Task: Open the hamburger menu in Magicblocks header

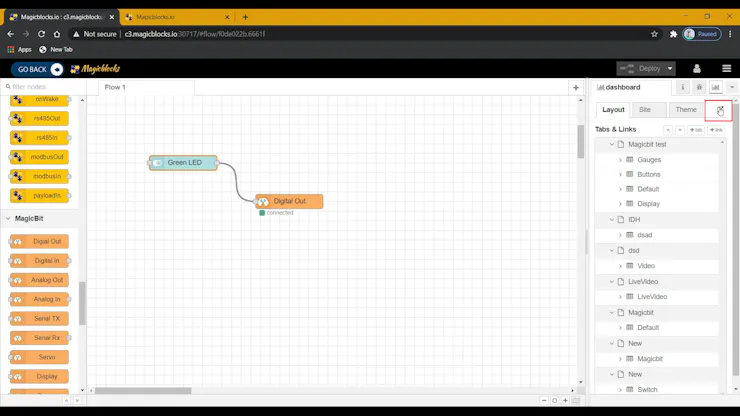Action: click(726, 68)
